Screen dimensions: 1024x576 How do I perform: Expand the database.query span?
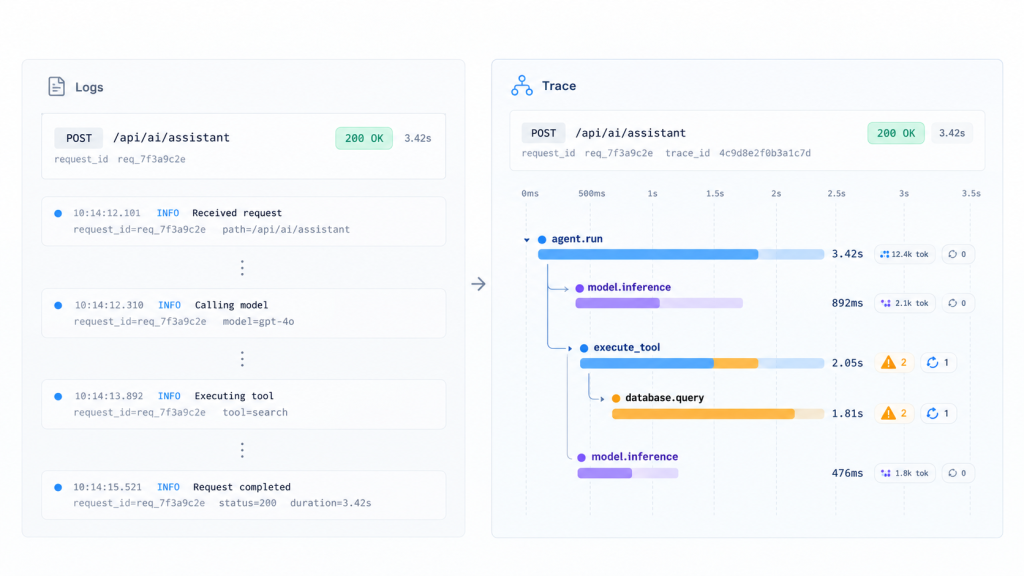point(602,398)
